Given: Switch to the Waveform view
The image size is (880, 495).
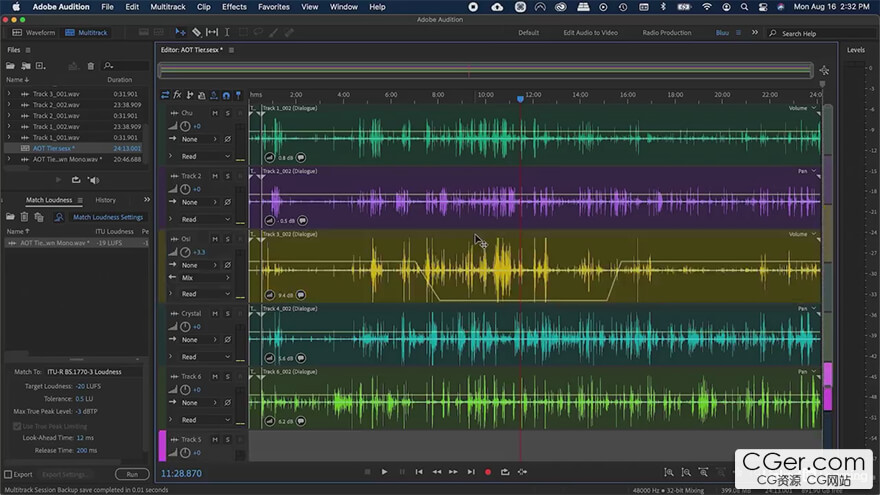Looking at the screenshot, I should click(x=34, y=33).
